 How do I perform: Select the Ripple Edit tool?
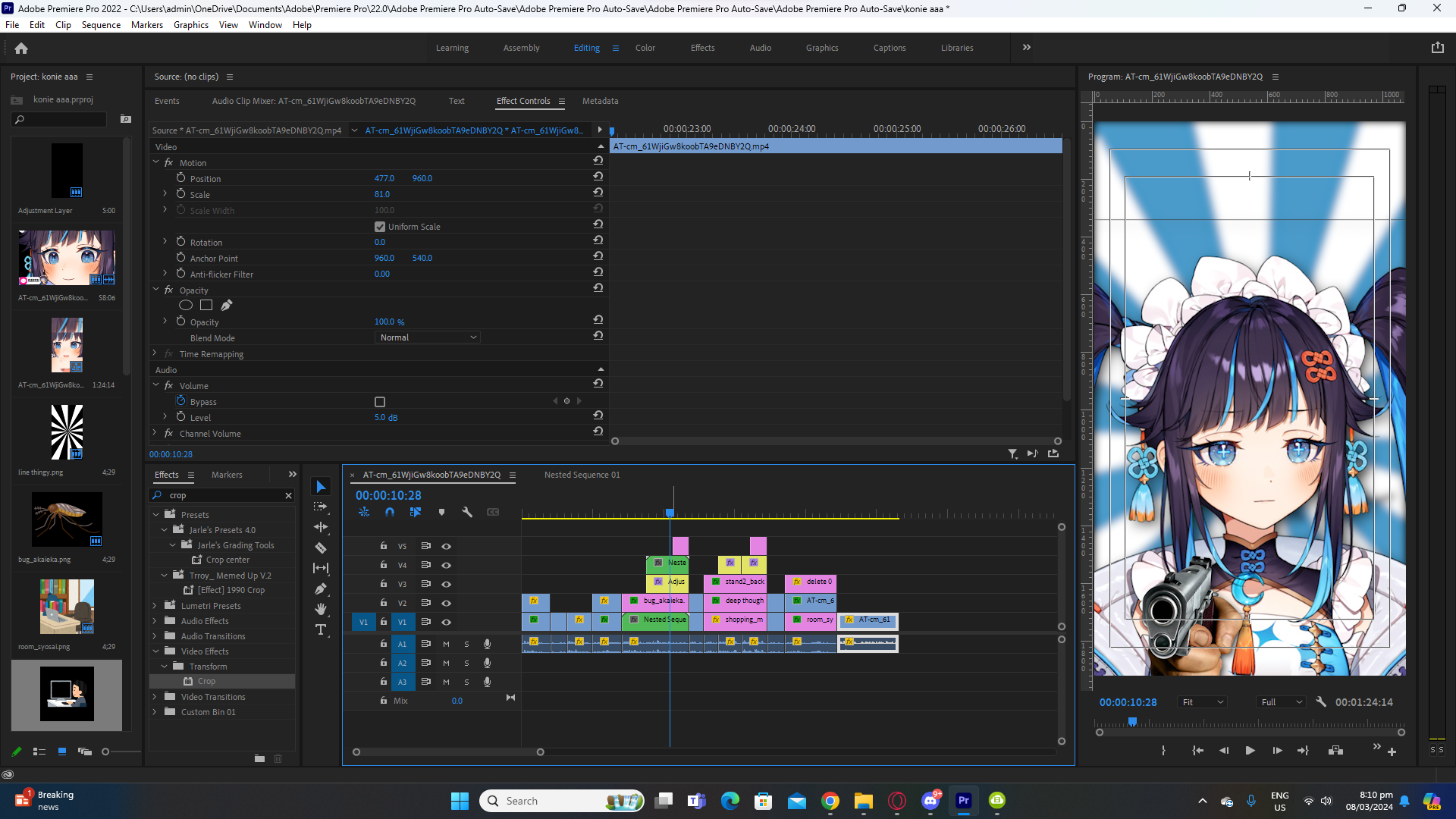(x=321, y=527)
